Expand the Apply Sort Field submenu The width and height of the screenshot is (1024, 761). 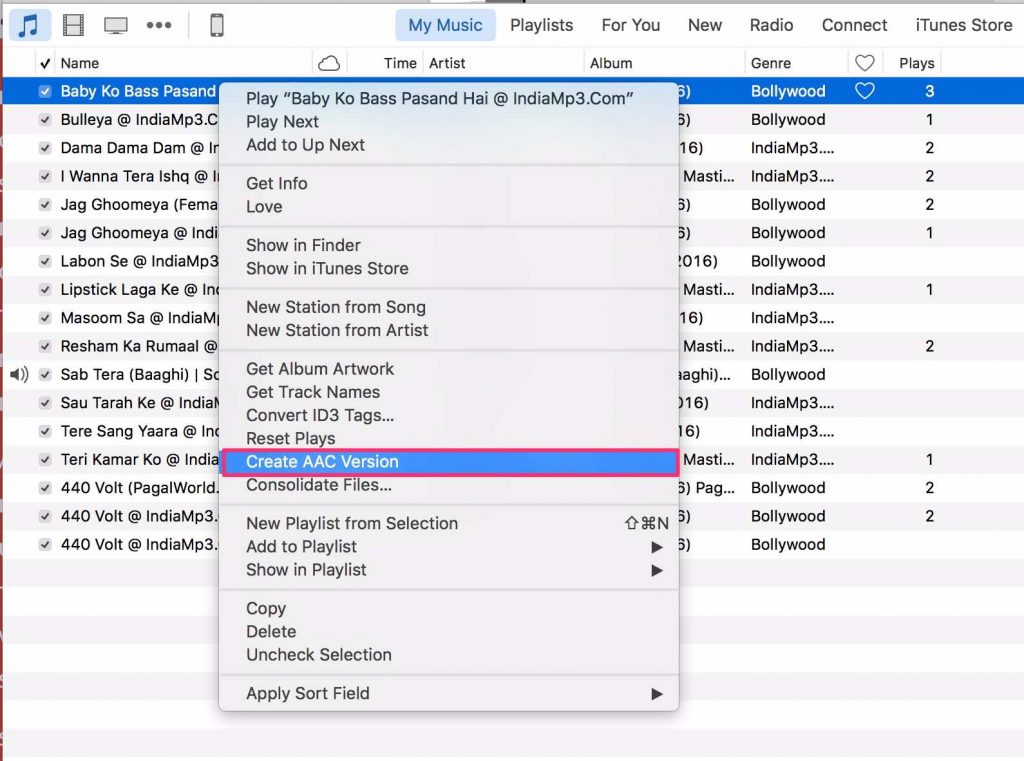tap(449, 693)
